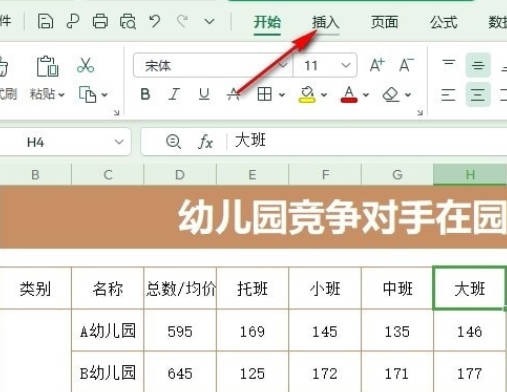Viewport: 507px width, 392px height.
Task: Expand the Copy options arrow
Action: (x=104, y=95)
